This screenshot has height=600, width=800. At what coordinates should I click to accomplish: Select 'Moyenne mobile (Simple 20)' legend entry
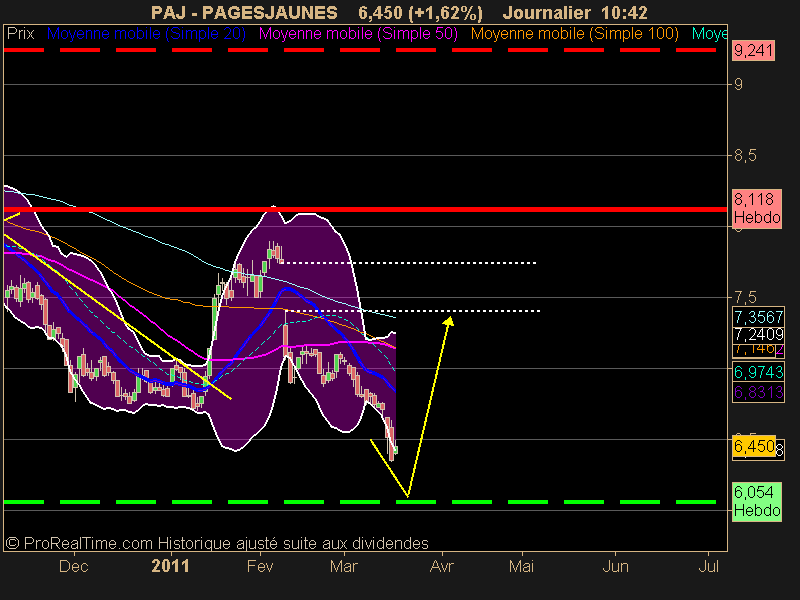[146, 34]
